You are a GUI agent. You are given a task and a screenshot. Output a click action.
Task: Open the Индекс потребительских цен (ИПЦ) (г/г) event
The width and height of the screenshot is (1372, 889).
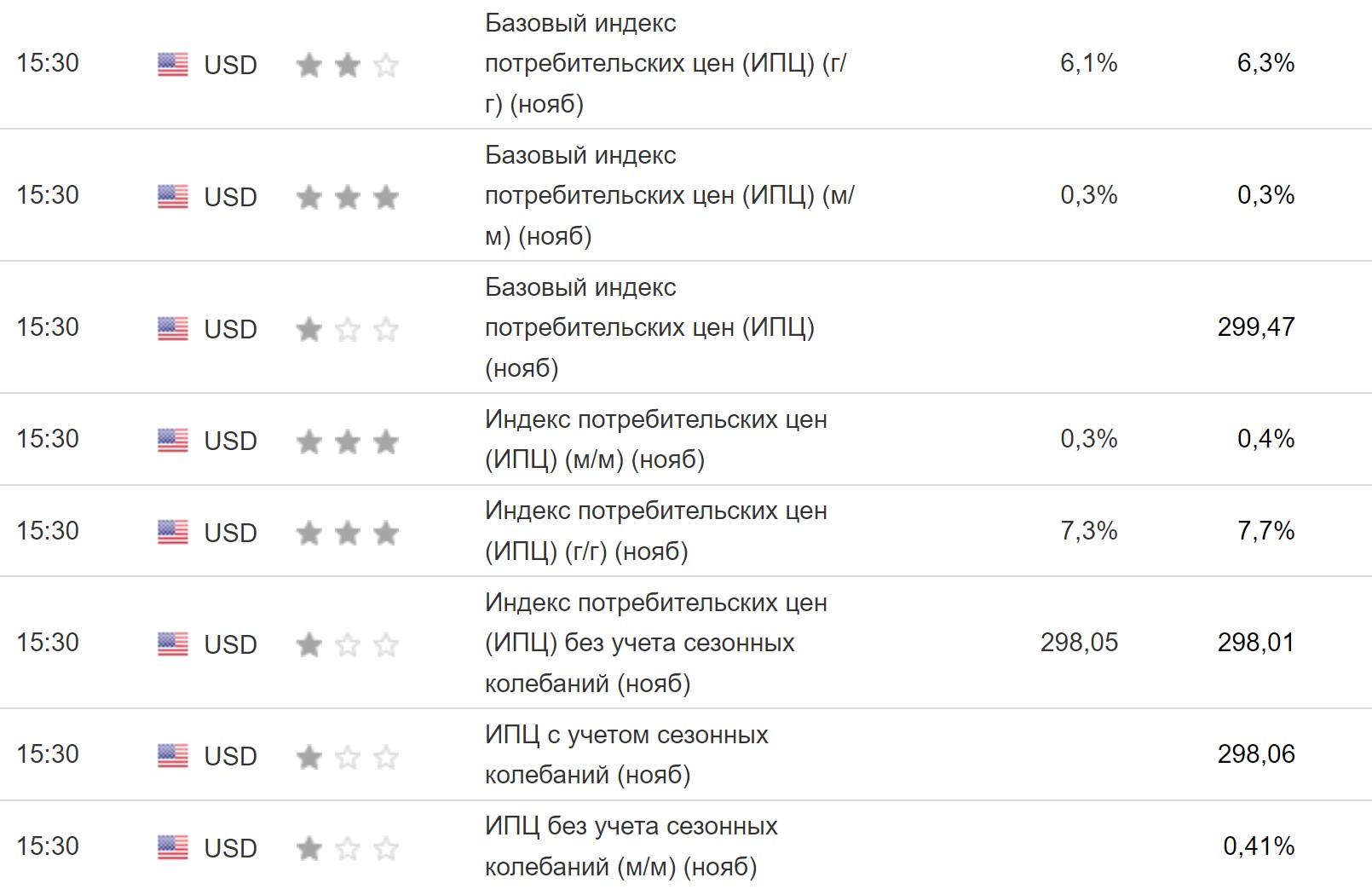pyautogui.click(x=655, y=531)
